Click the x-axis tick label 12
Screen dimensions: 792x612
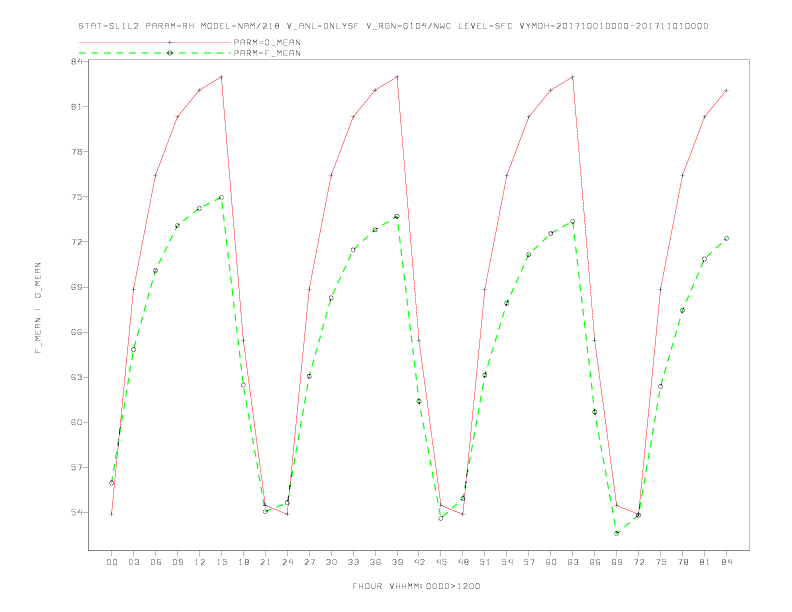tap(200, 562)
